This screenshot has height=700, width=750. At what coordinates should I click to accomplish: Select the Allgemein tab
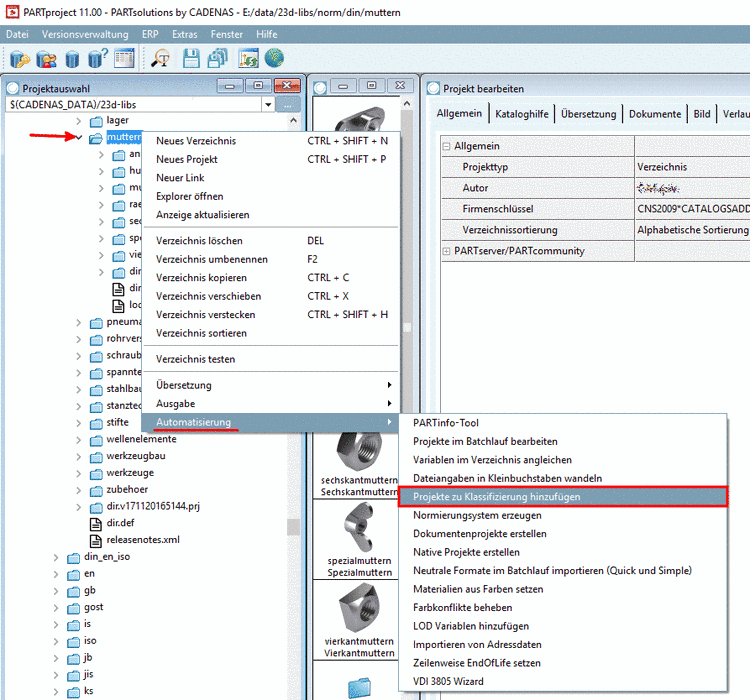click(x=459, y=113)
